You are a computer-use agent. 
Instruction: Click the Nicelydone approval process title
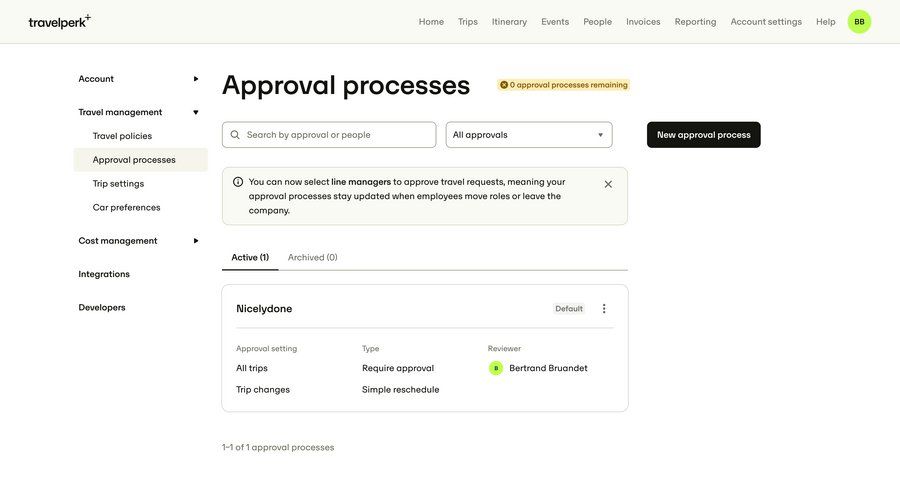click(x=264, y=309)
